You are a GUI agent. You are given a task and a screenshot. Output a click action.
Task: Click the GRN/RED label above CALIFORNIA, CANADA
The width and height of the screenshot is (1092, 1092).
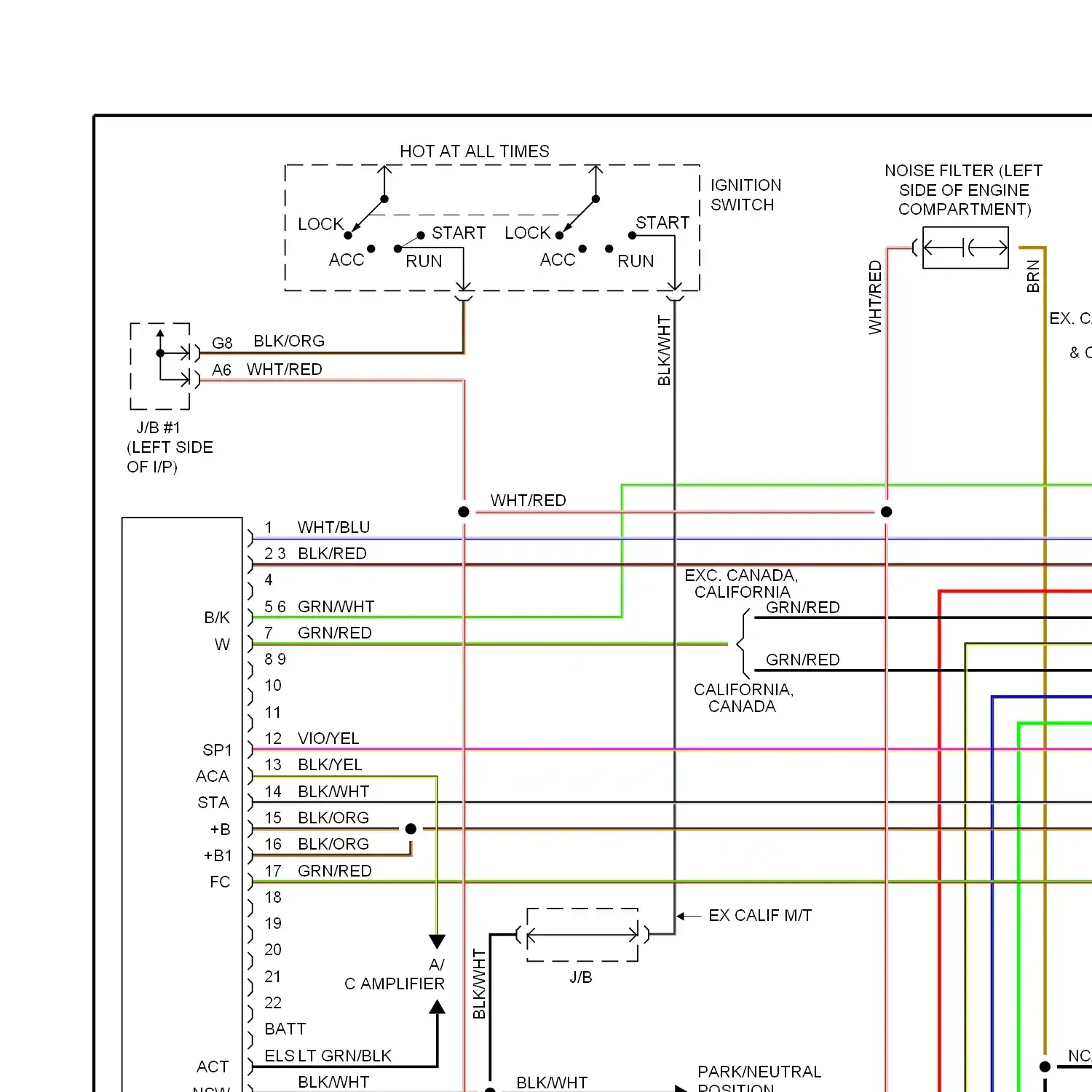point(802,660)
